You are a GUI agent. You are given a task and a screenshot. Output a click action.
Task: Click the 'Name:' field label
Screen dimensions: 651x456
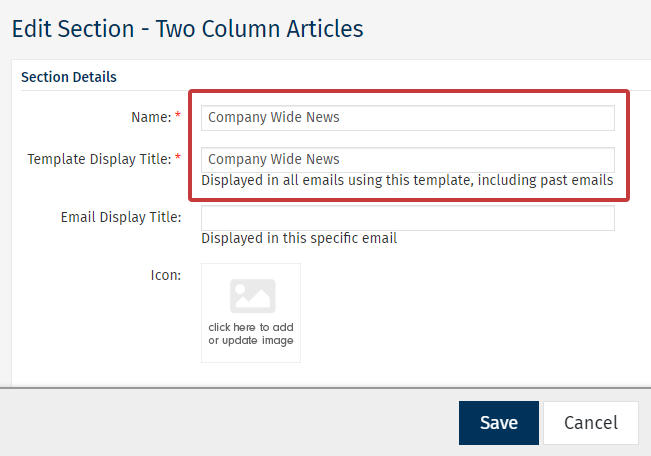pyautogui.click(x=150, y=117)
